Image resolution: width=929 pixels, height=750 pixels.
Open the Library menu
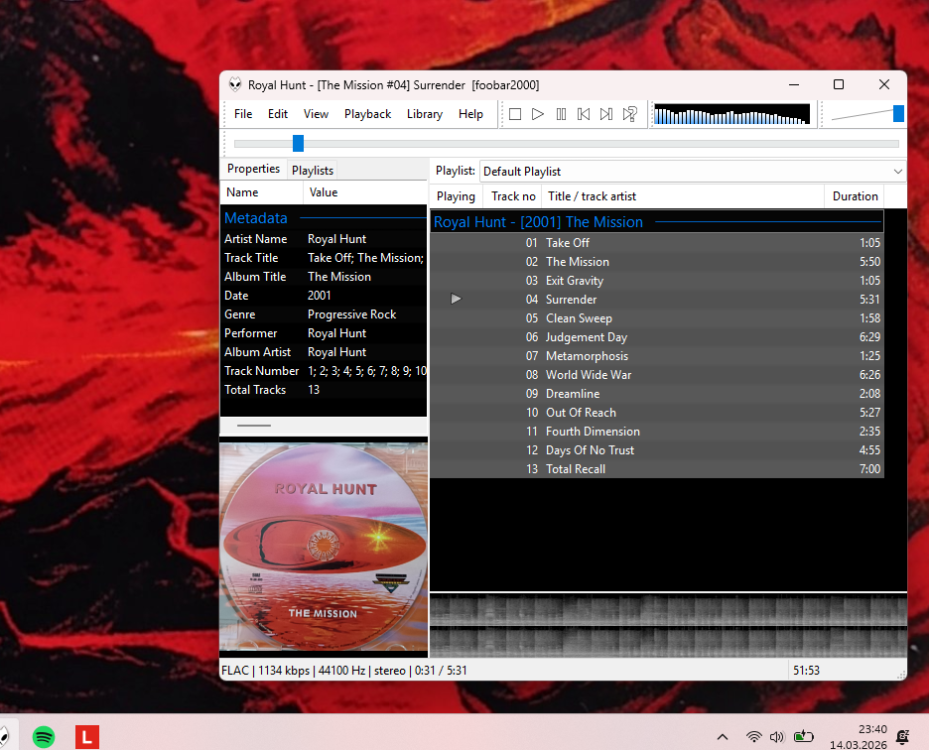point(424,114)
